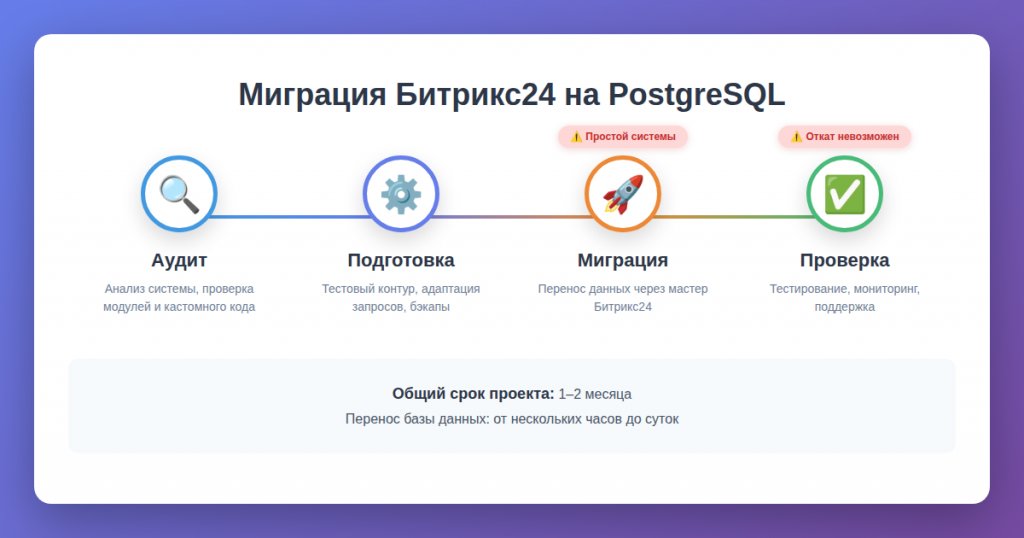Click the 'Простой системы' warning badge
The image size is (1024, 538).
click(622, 136)
